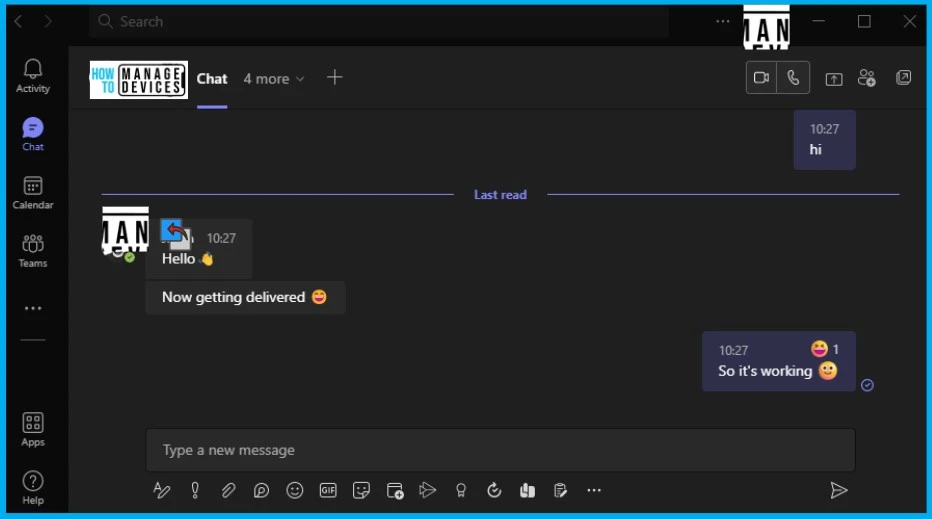The width and height of the screenshot is (932, 519).
Task: Open the Updates icon in compose toolbar
Action: point(494,490)
